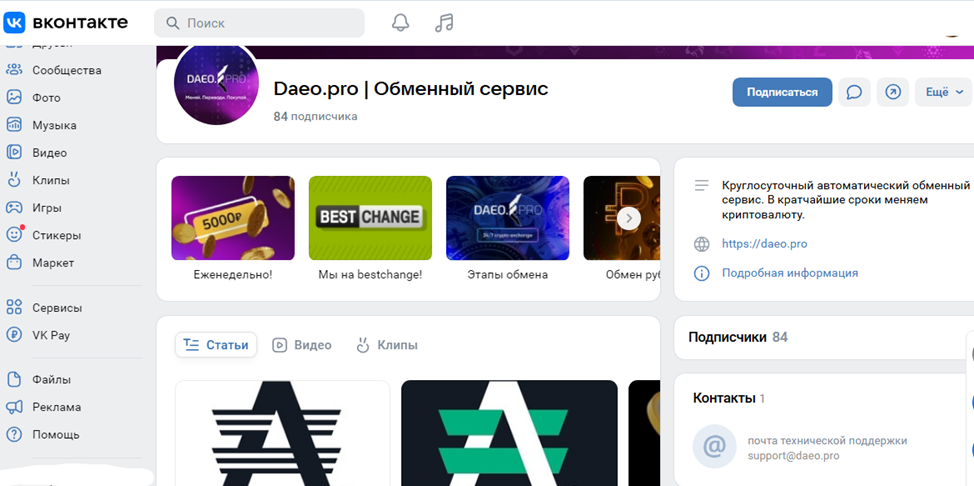Click the Файлы document icon

pos(14,379)
